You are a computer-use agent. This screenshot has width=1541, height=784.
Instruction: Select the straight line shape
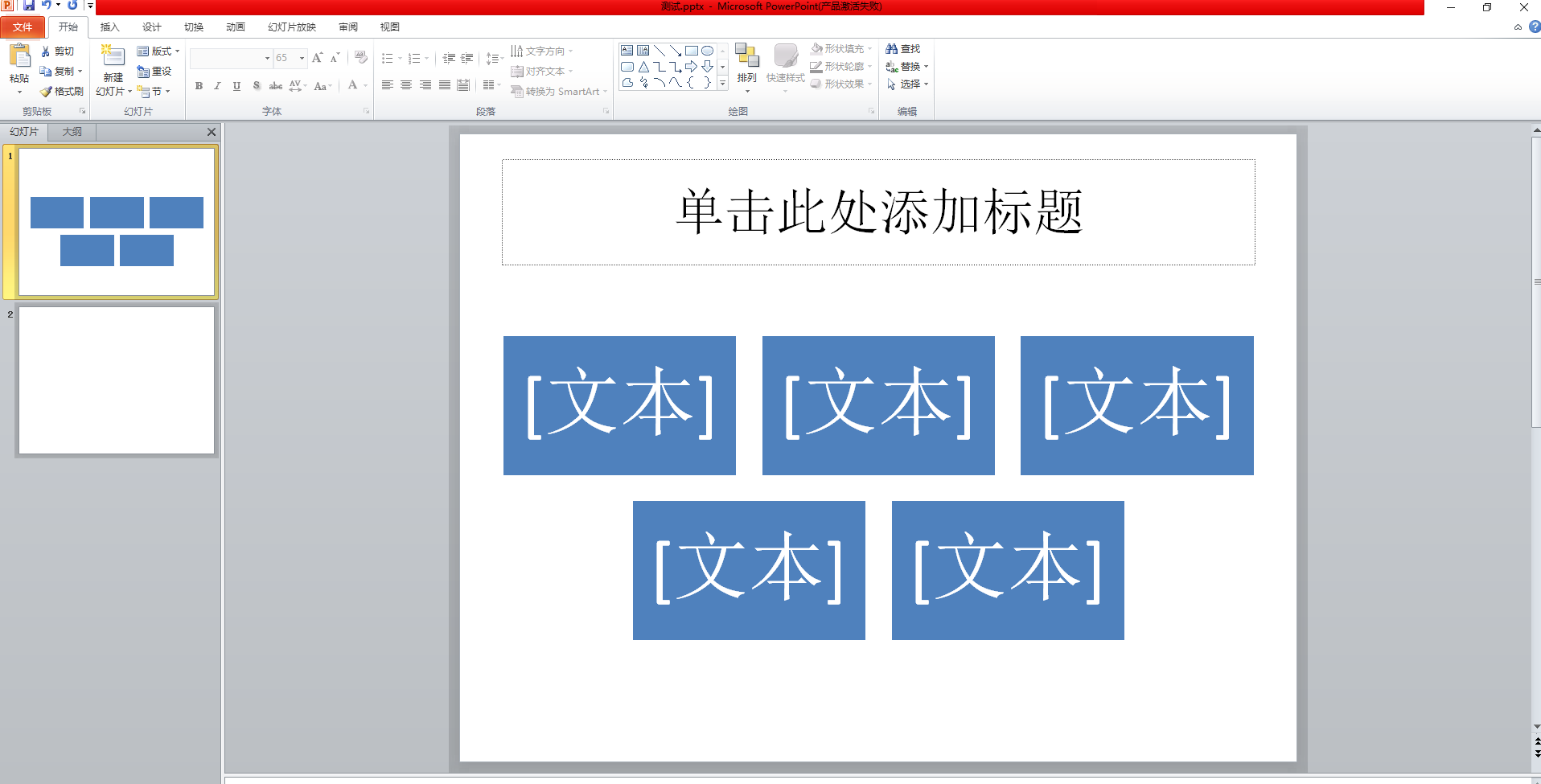(x=660, y=51)
